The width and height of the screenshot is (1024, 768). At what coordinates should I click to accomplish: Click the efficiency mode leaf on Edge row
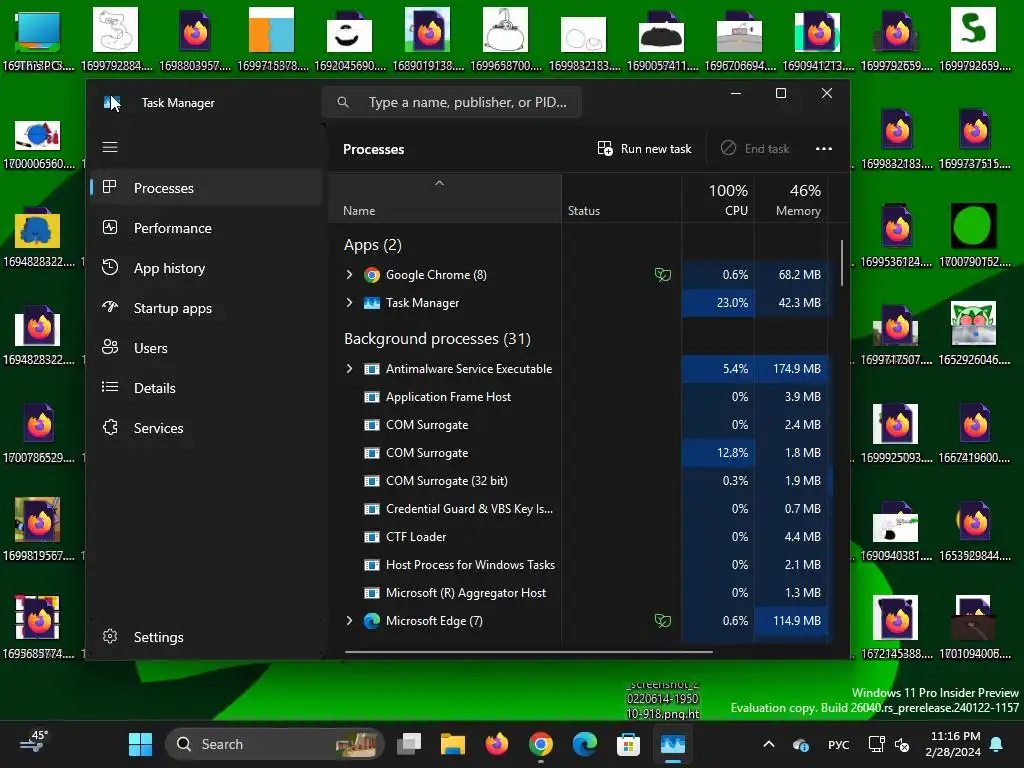click(x=663, y=621)
